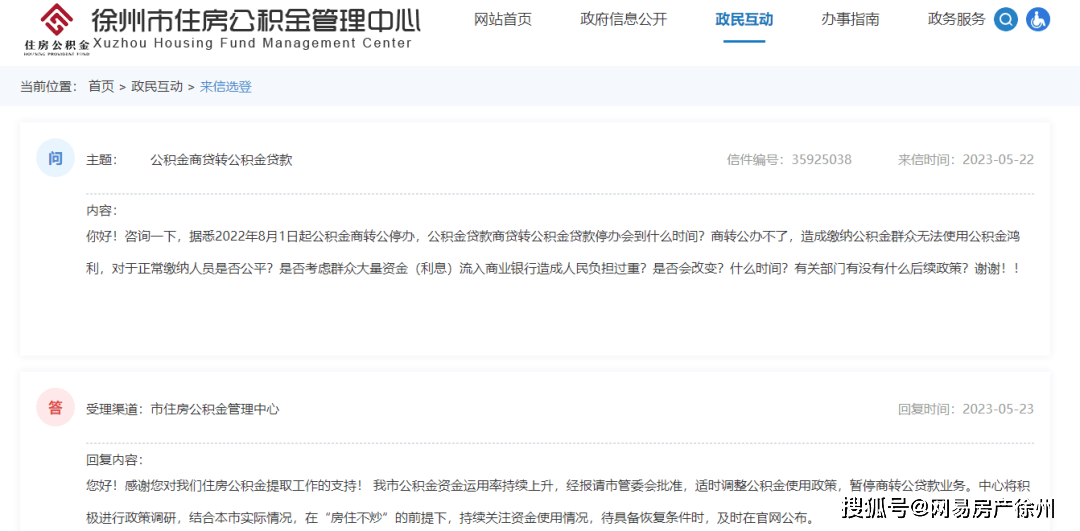The width and height of the screenshot is (1080, 531).
Task: Open 来信选登 breadcrumb link
Action: coord(226,87)
